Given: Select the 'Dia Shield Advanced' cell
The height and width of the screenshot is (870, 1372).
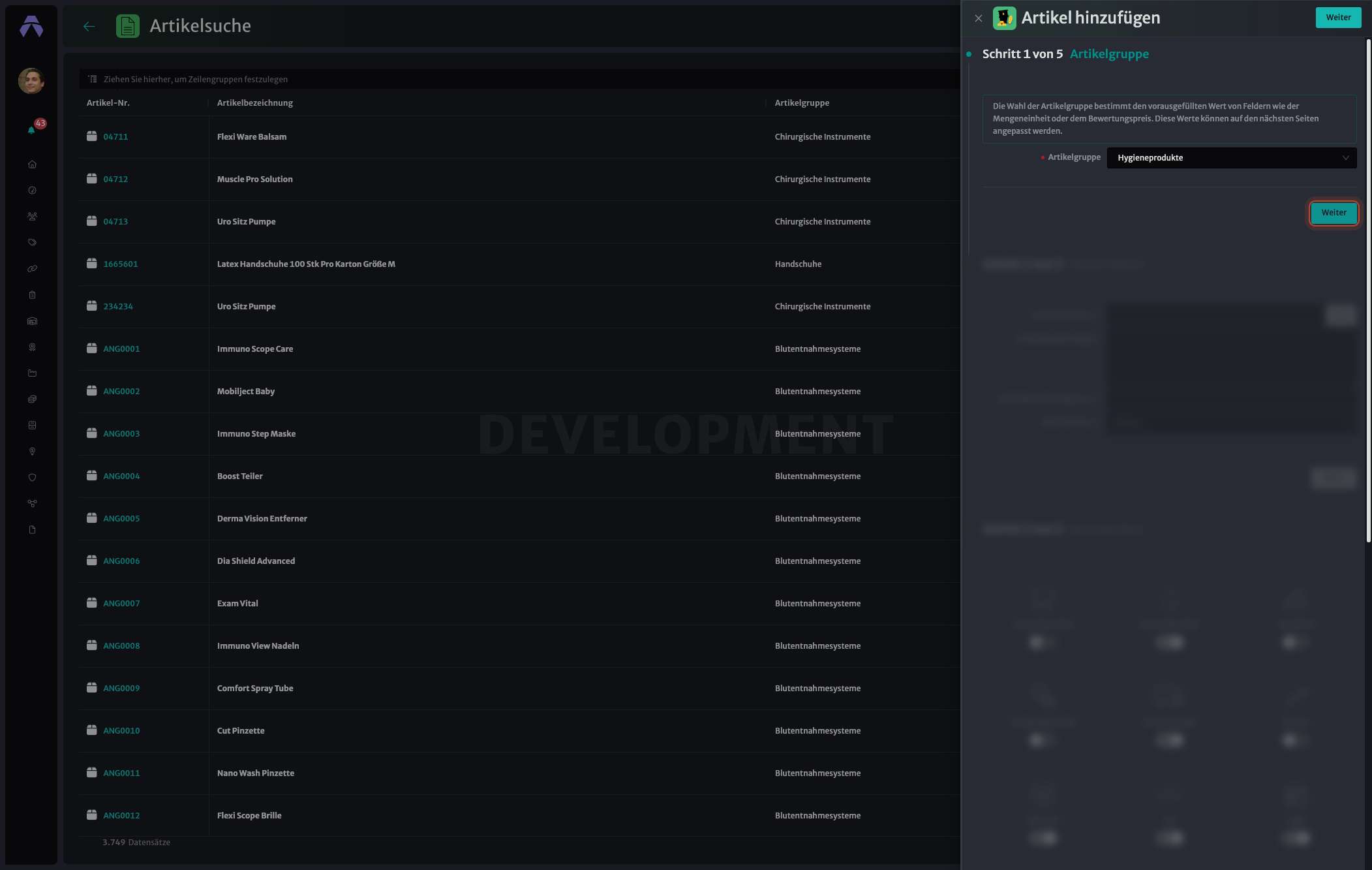Looking at the screenshot, I should pos(256,561).
